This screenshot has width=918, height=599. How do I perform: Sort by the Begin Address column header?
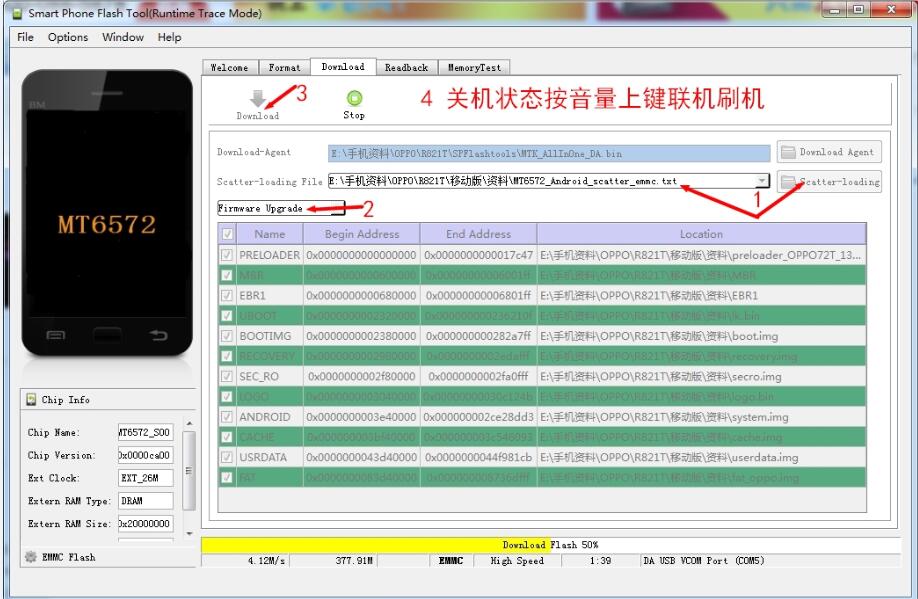(x=362, y=234)
